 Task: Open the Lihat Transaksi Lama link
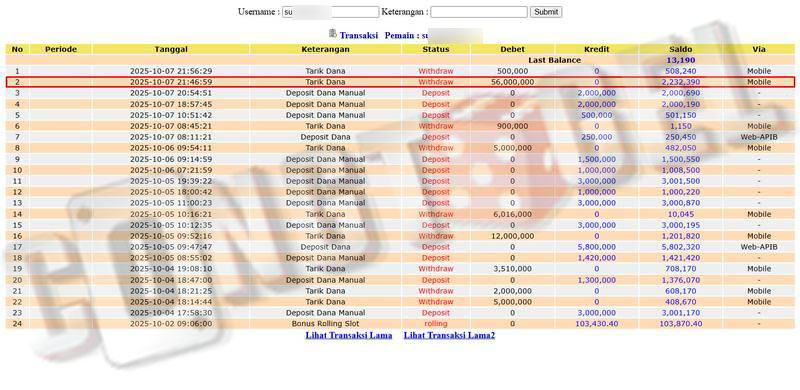pos(349,335)
